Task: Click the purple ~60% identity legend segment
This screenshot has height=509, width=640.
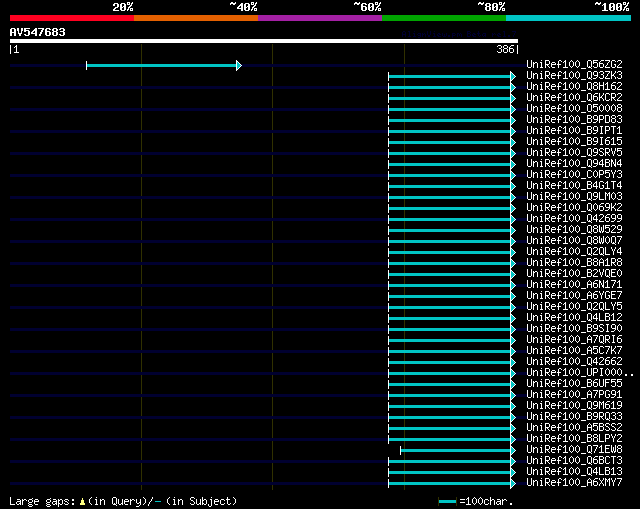Action: click(x=320, y=18)
